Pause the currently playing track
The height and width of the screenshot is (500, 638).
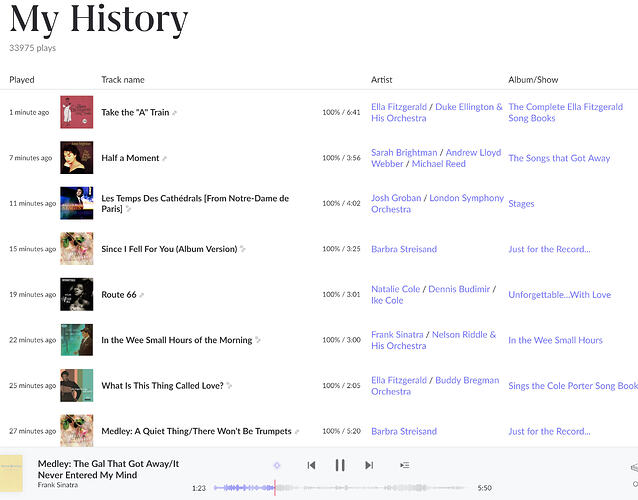[340, 465]
